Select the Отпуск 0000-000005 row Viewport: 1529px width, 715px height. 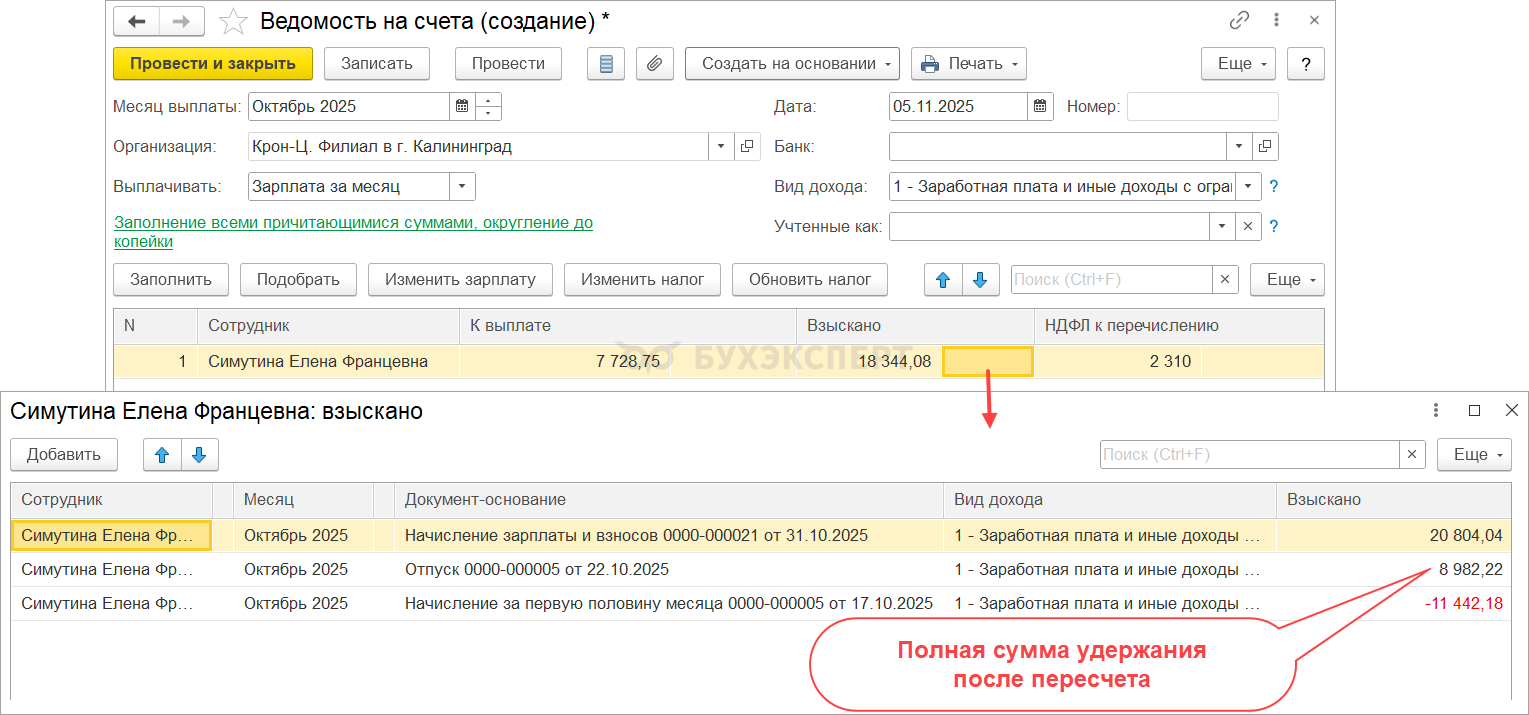coord(537,570)
